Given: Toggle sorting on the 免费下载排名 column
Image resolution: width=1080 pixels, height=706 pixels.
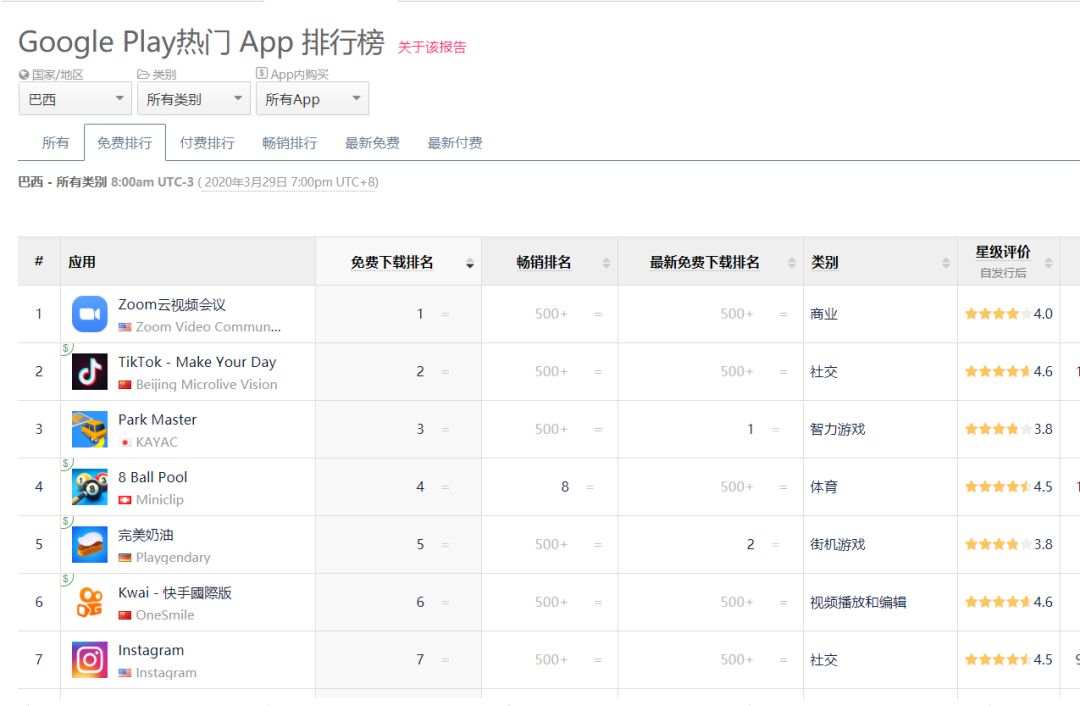Looking at the screenshot, I should point(469,262).
